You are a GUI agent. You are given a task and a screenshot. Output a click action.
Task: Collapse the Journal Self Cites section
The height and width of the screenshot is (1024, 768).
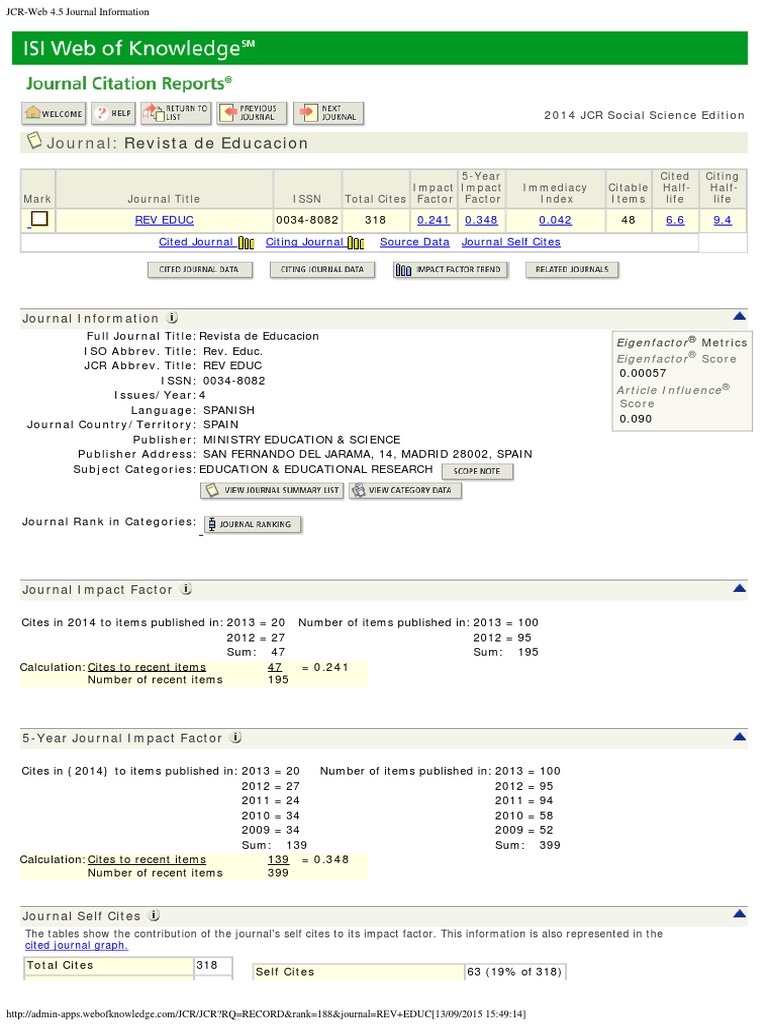pos(739,914)
